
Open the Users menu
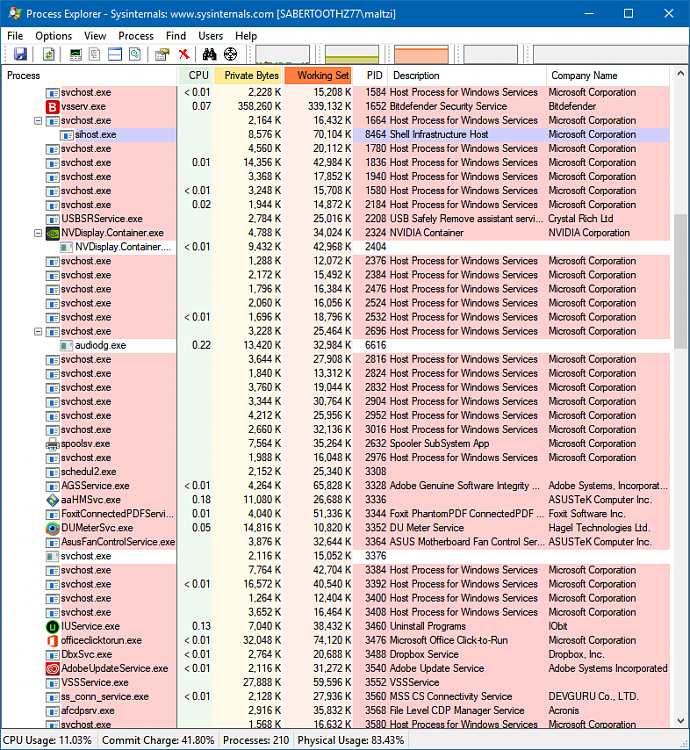point(210,36)
